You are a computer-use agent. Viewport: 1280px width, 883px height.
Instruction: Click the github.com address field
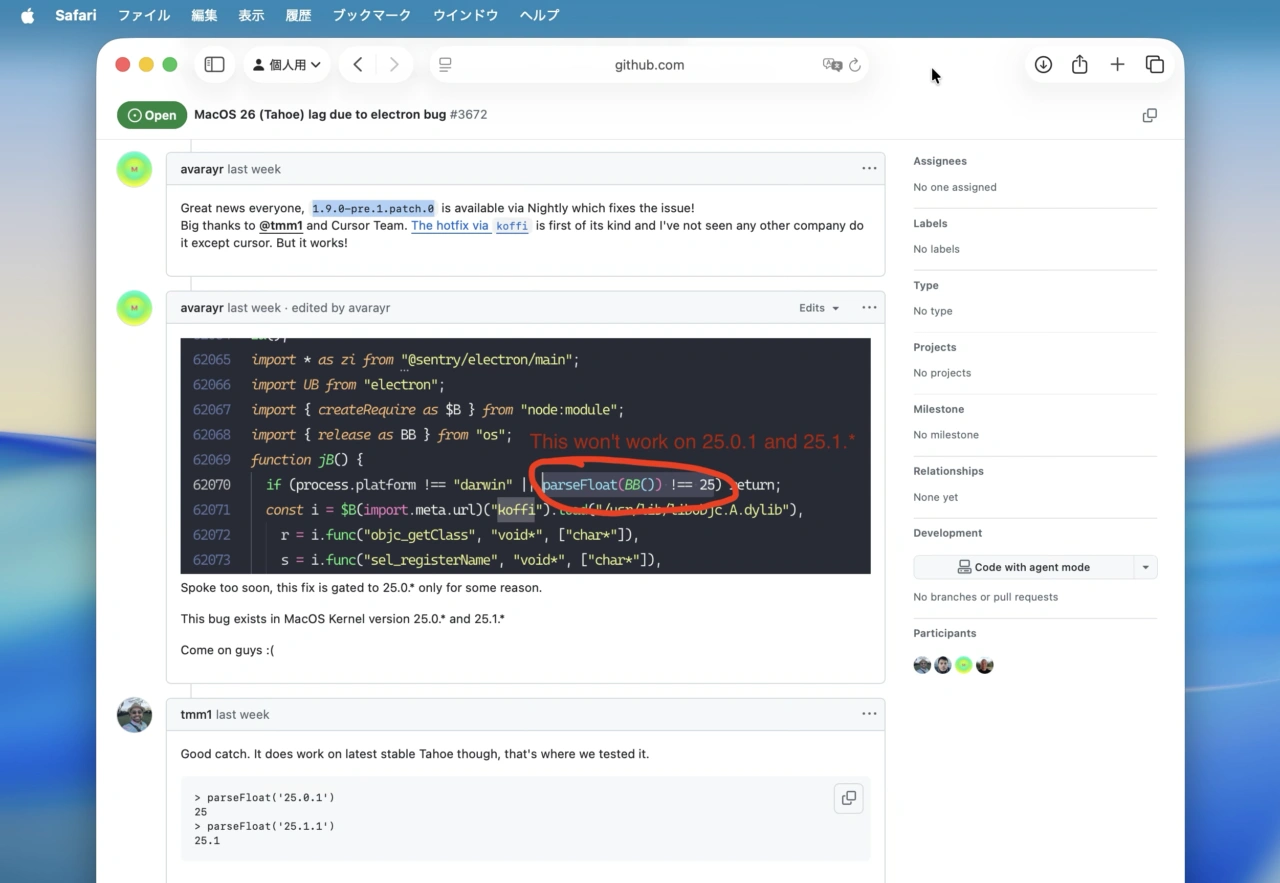point(649,65)
